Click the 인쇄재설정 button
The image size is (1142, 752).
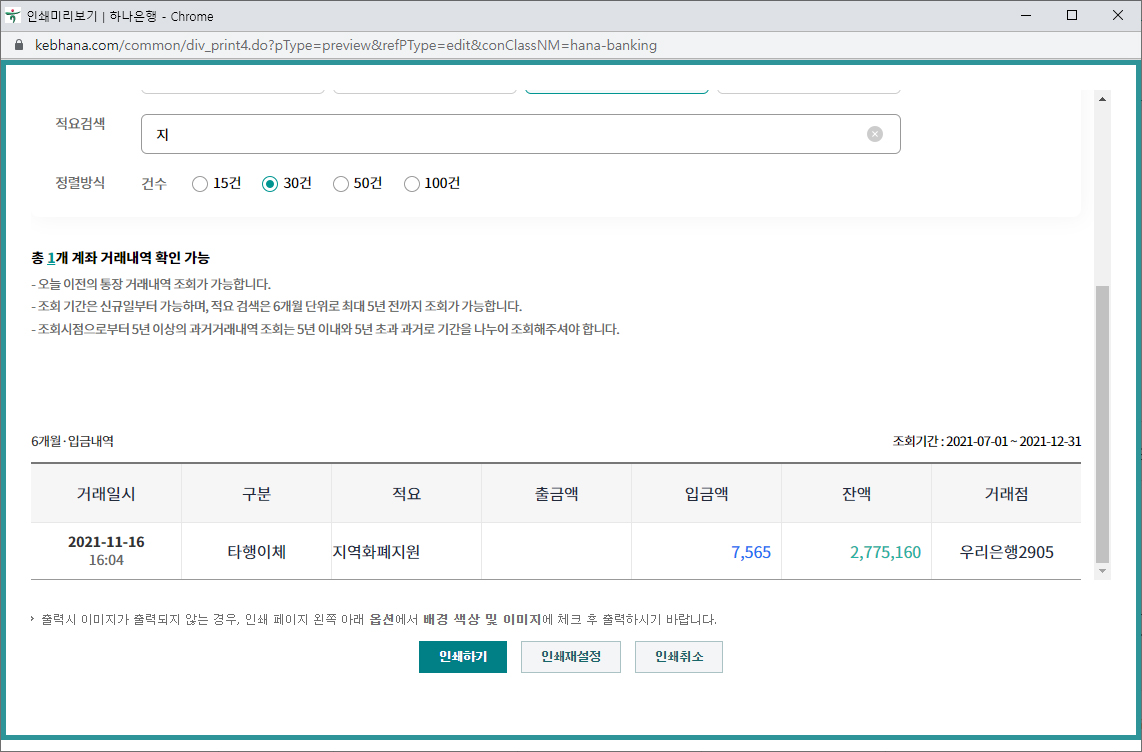tap(570, 657)
